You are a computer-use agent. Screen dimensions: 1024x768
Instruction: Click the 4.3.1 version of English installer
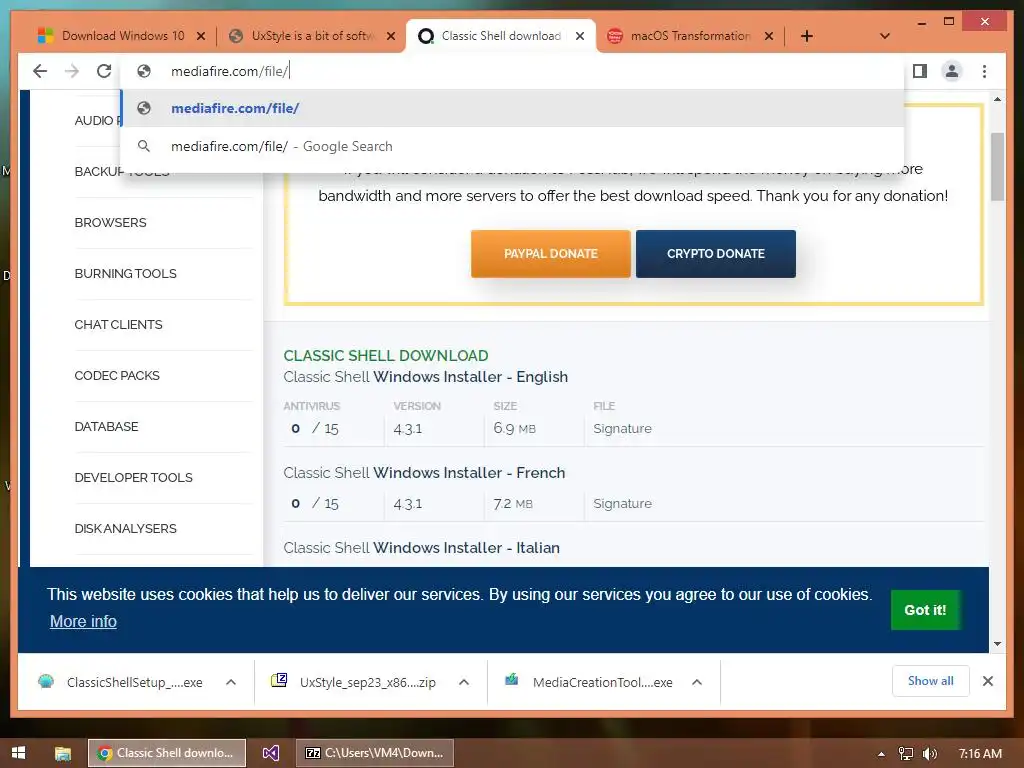click(x=408, y=429)
